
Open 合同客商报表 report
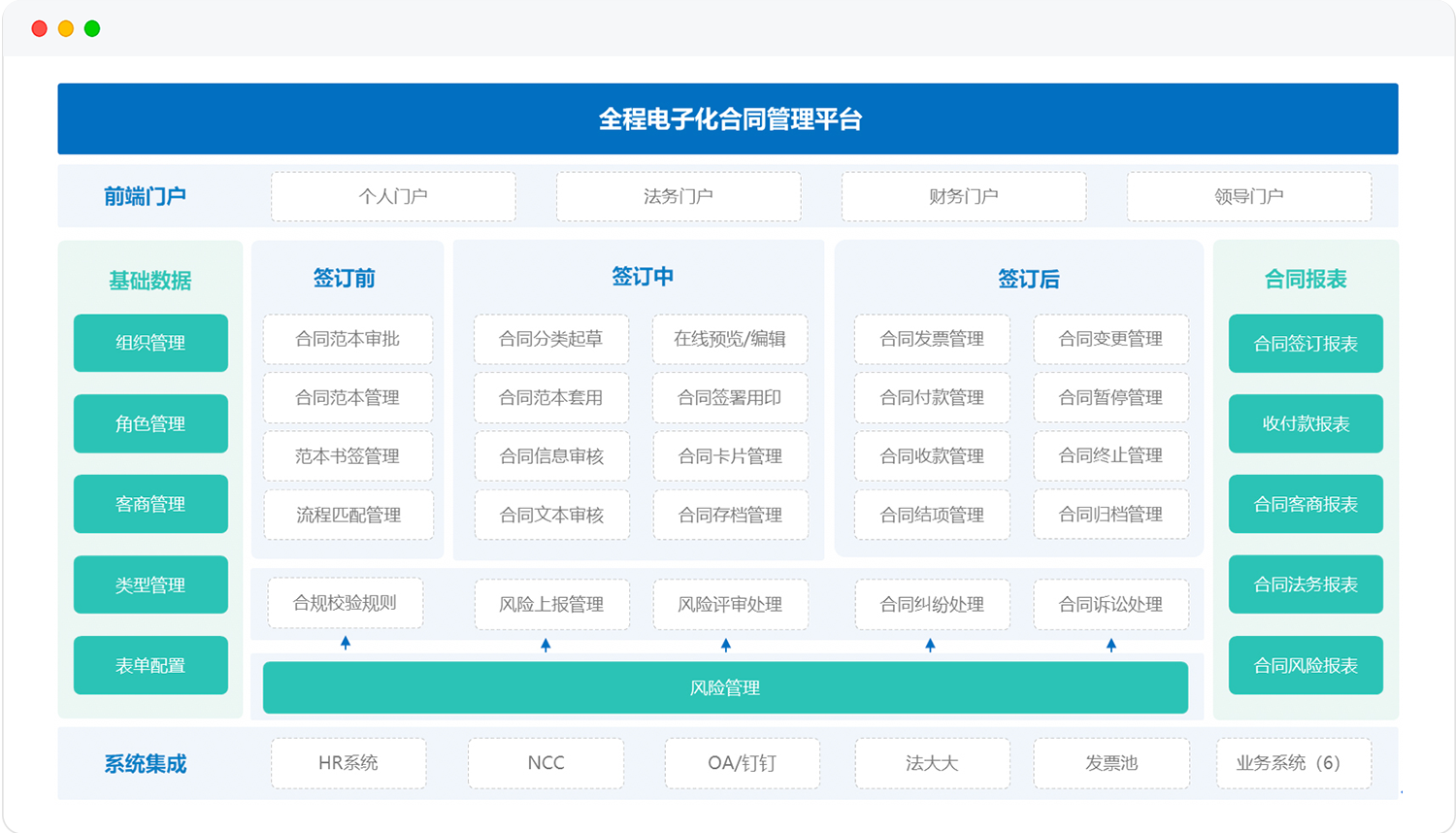pyautogui.click(x=1306, y=504)
